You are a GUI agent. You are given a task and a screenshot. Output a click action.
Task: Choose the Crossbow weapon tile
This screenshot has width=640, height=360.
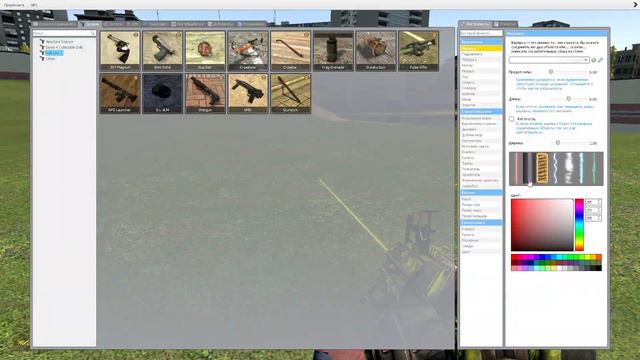[248, 51]
